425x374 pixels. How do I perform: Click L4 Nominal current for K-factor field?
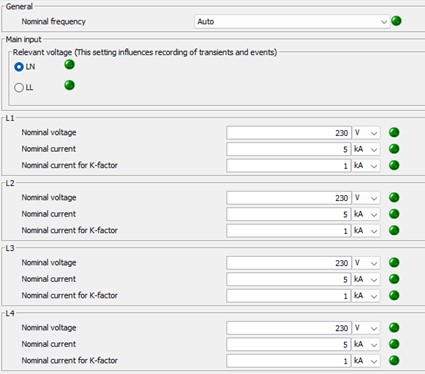pos(289,360)
